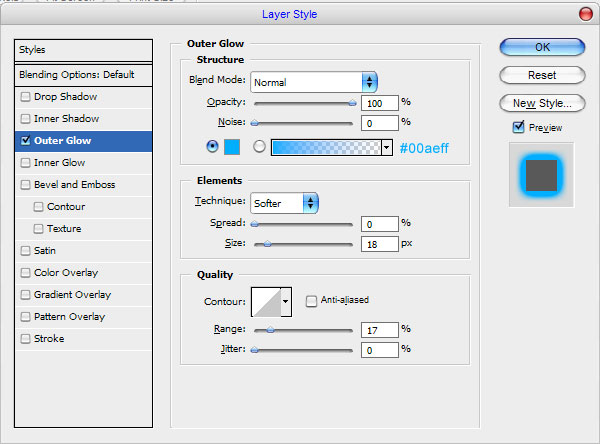Tick the Inner Glow checkbox
Screen dimensions: 600x444
[25, 163]
